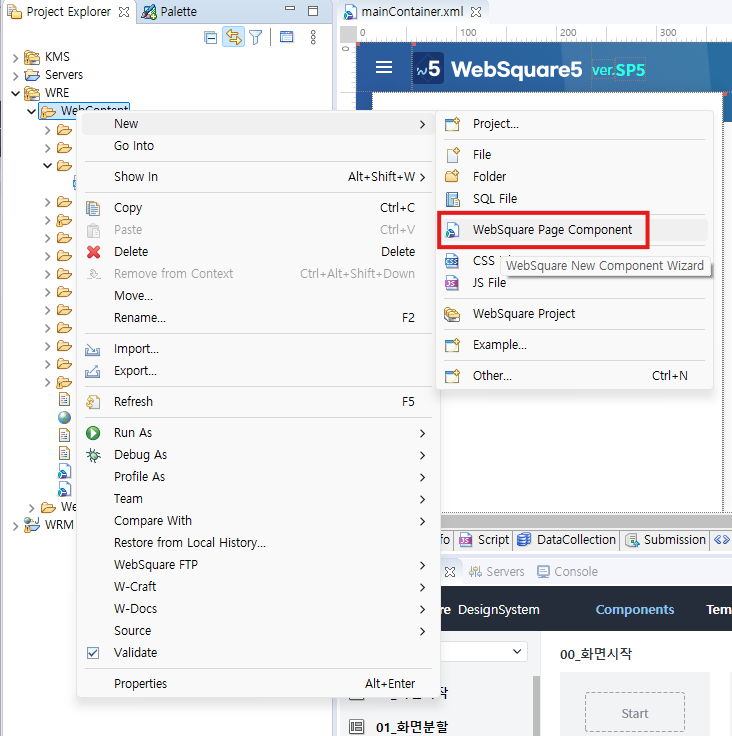Open the WebSquare FTP submenu
The width and height of the screenshot is (732, 736).
(x=256, y=565)
